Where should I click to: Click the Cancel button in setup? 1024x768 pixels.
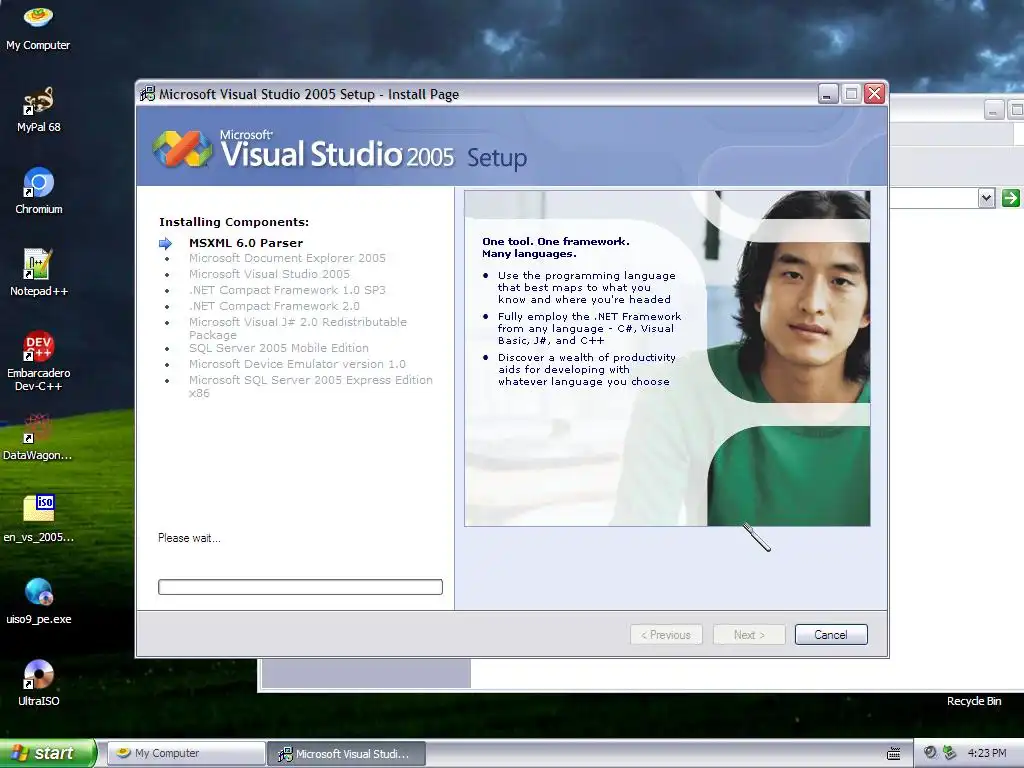pyautogui.click(x=831, y=635)
